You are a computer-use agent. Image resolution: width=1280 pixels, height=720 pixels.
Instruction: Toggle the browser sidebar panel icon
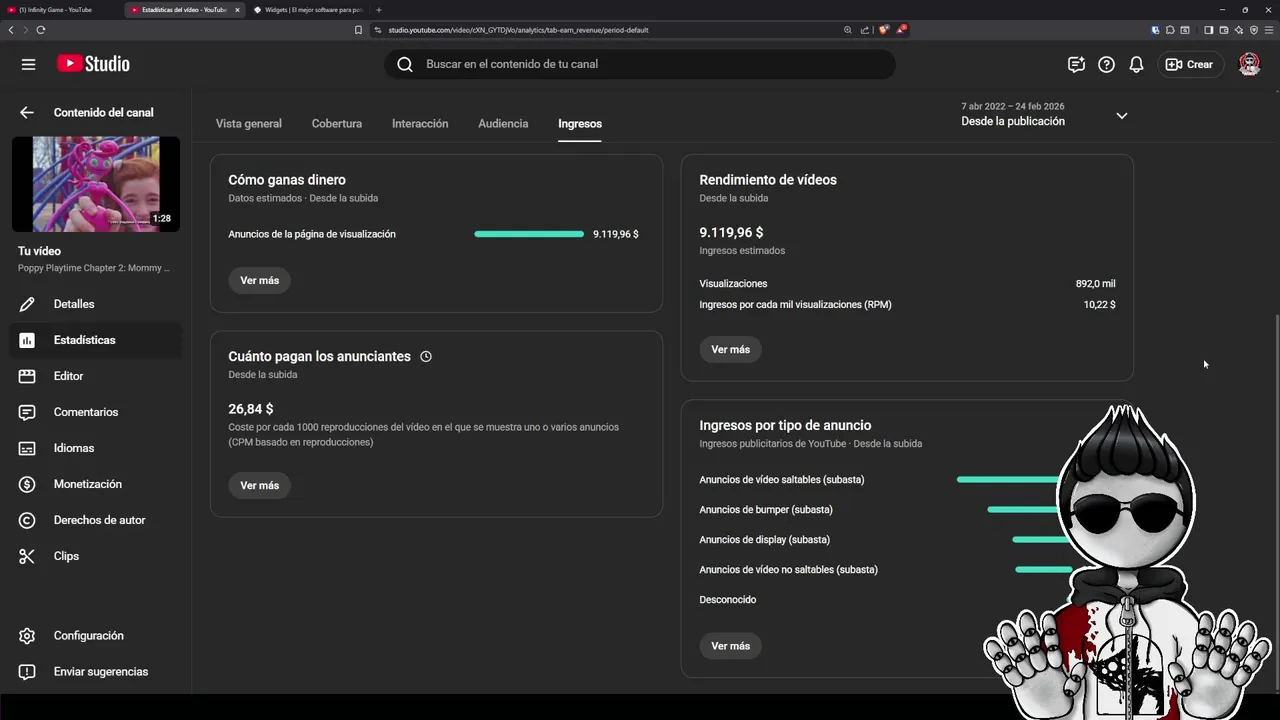(1208, 30)
